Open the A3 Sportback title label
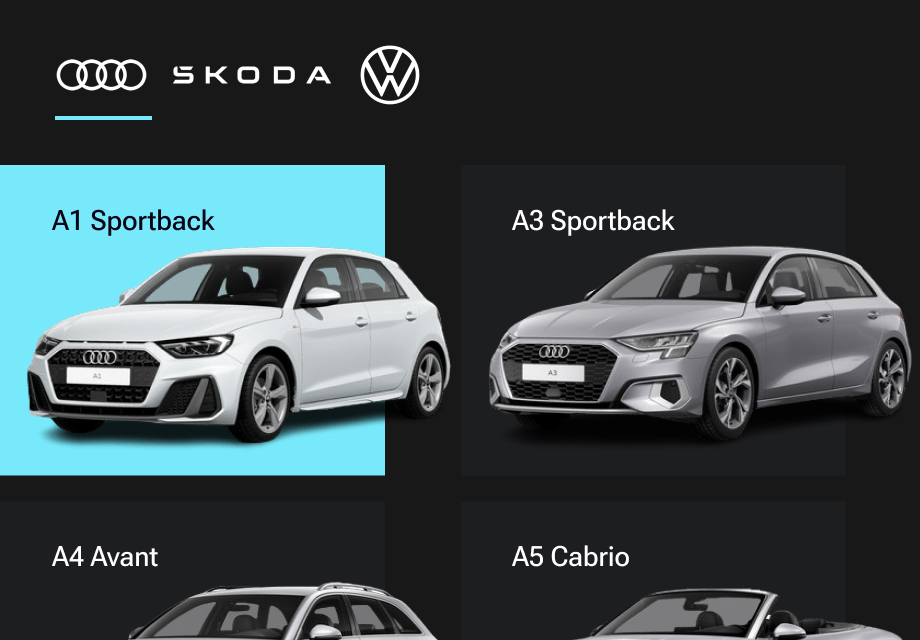Viewport: 920px width, 640px height. [593, 221]
